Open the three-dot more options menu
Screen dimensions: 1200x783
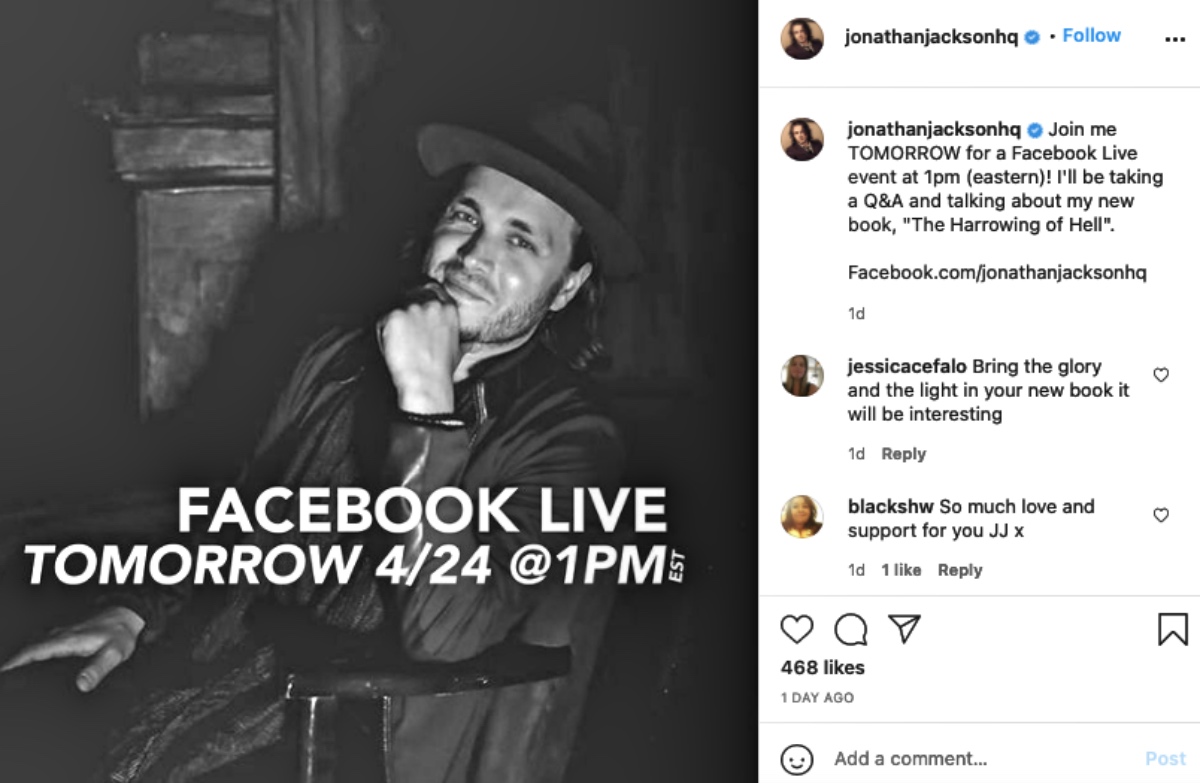1176,39
